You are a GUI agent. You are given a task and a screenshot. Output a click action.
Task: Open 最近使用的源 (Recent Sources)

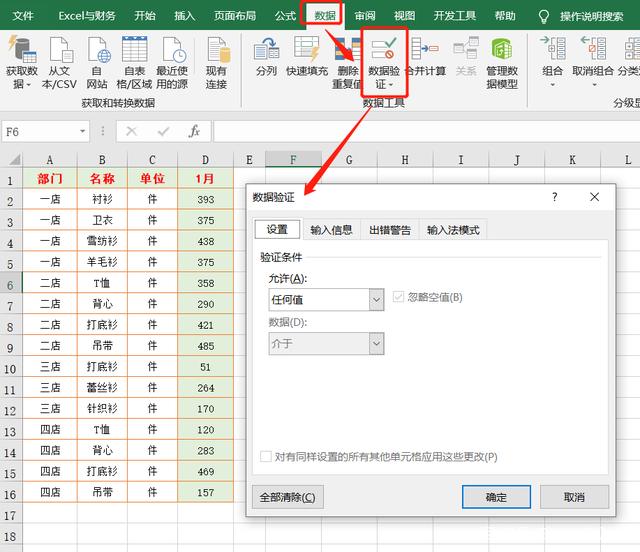coord(173,52)
